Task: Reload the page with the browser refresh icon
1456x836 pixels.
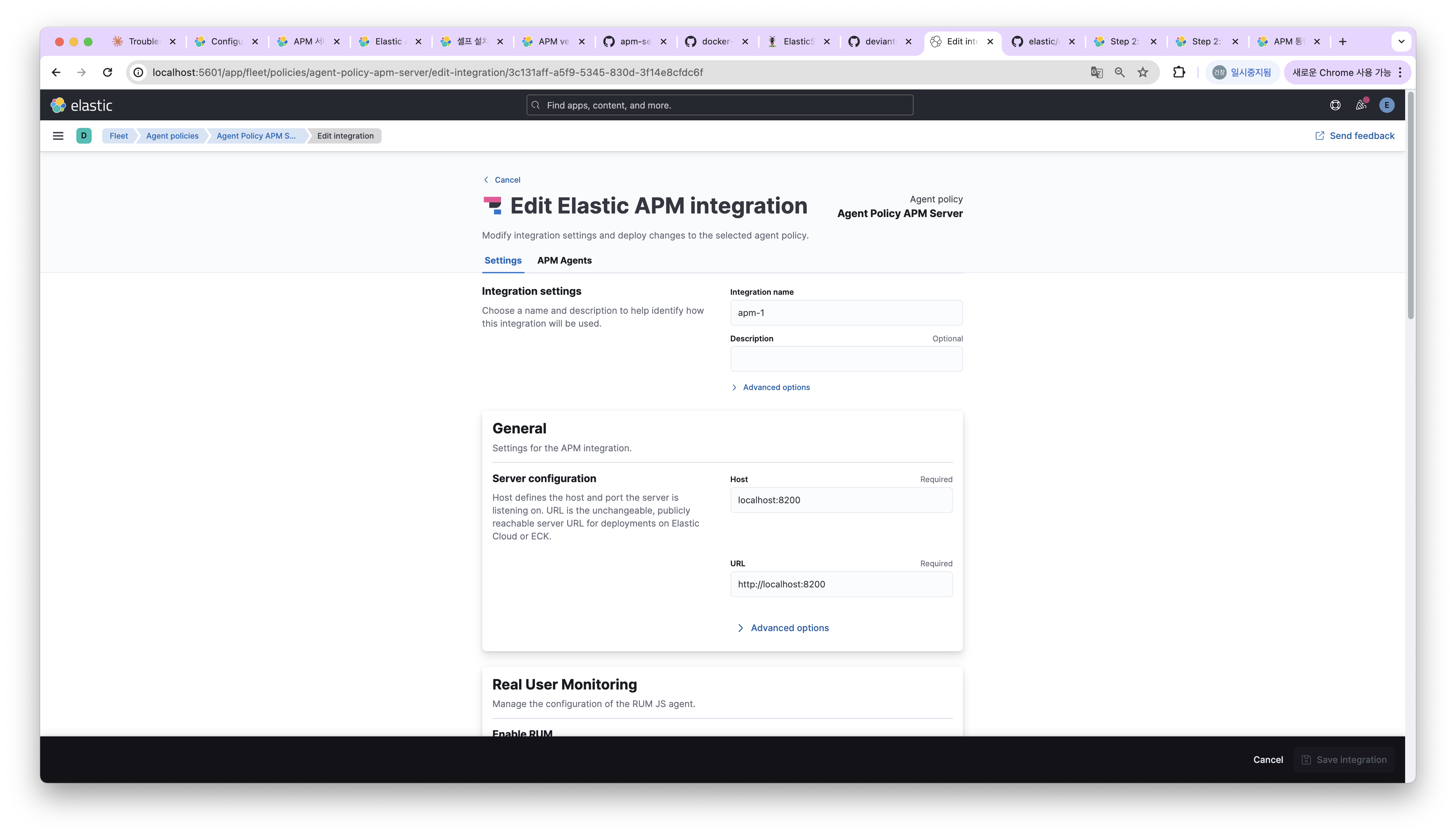Action: point(107,72)
